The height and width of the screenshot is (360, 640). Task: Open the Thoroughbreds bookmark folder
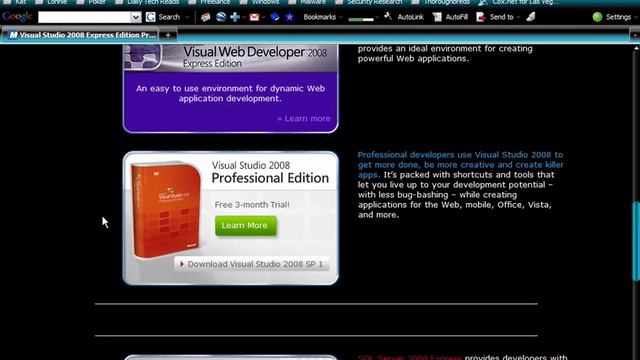point(442,2)
